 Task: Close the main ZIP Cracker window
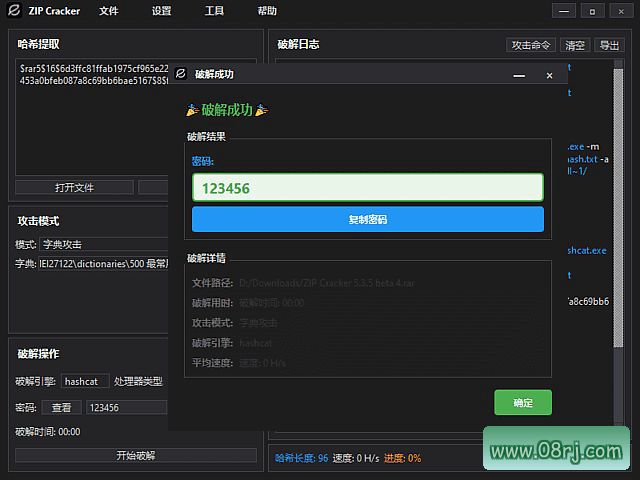(621, 11)
